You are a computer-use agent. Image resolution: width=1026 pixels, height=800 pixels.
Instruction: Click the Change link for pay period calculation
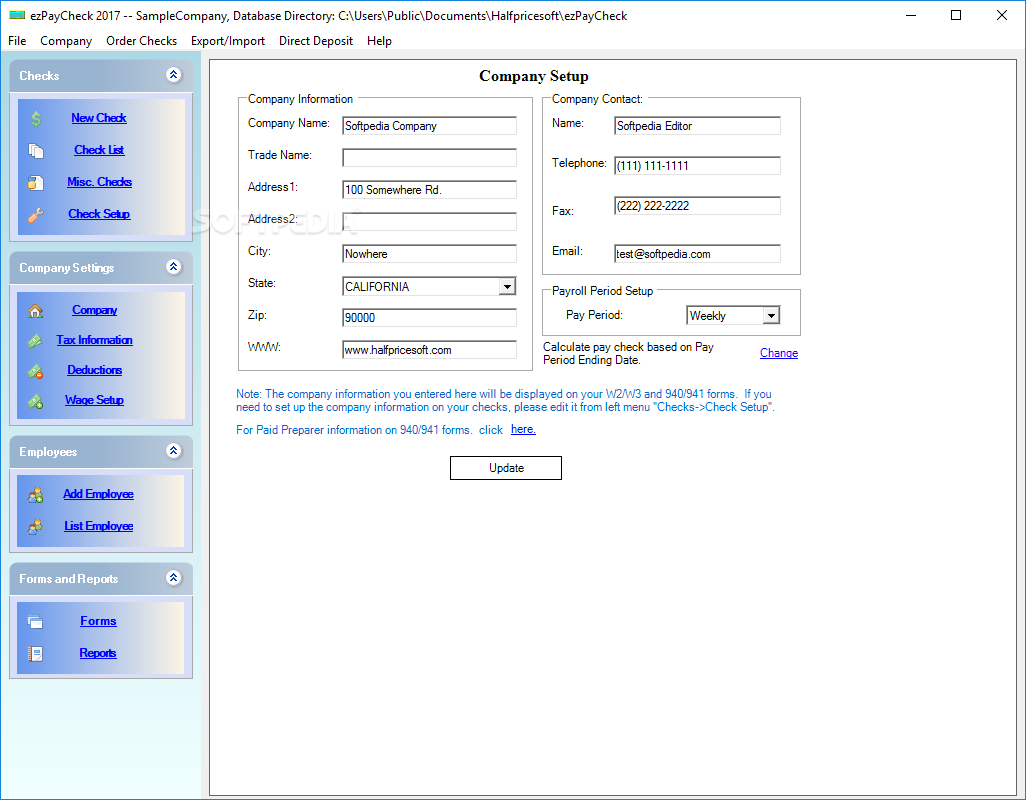tap(779, 353)
